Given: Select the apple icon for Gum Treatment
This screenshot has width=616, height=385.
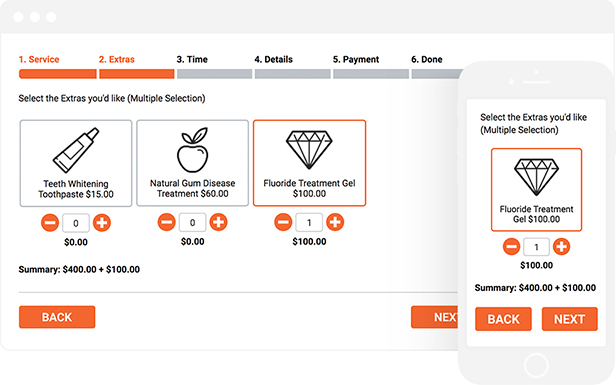Looking at the screenshot, I should click(x=192, y=150).
